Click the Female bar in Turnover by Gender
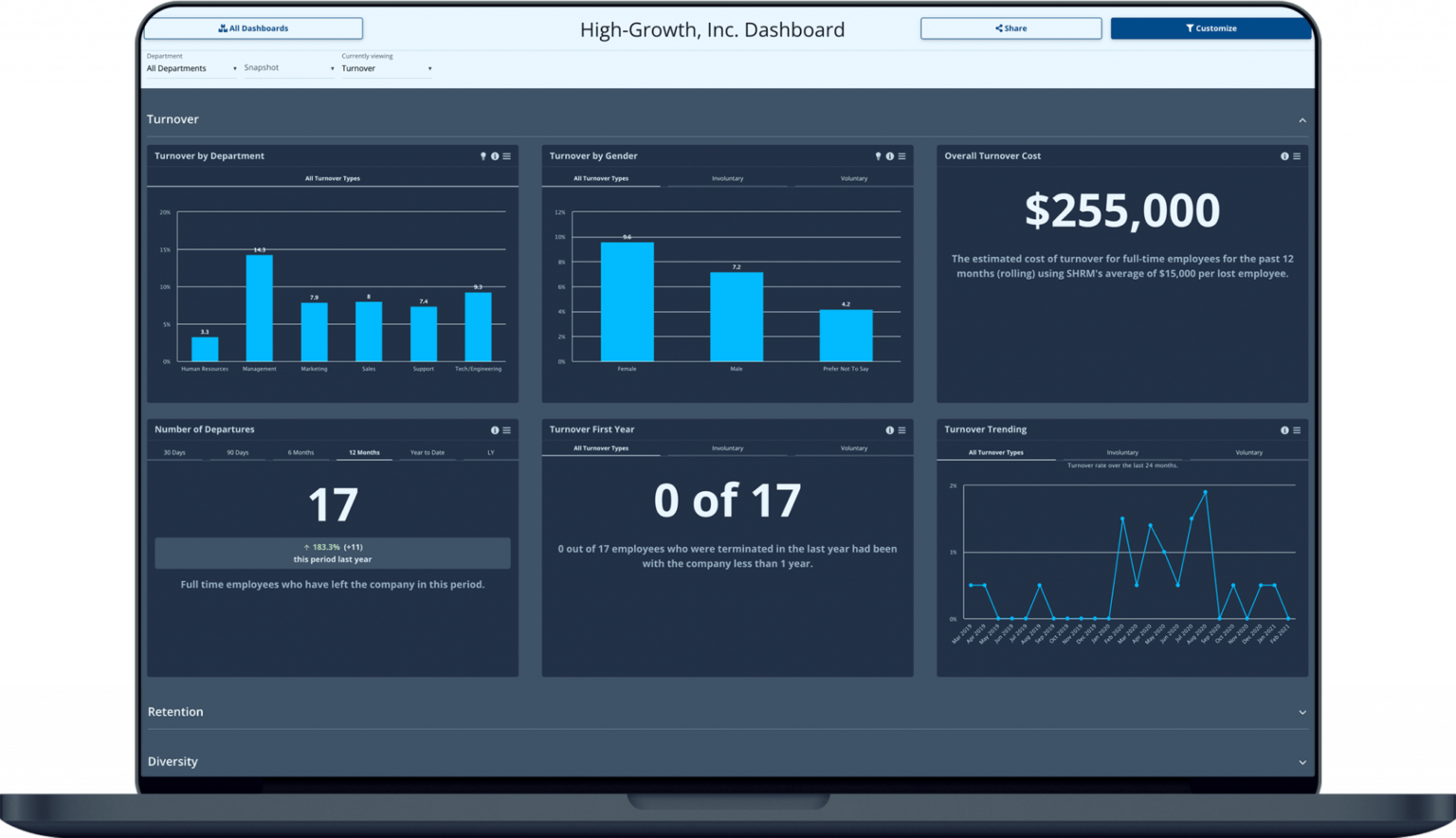Viewport: 1456px width, 838px height. pyautogui.click(x=627, y=303)
